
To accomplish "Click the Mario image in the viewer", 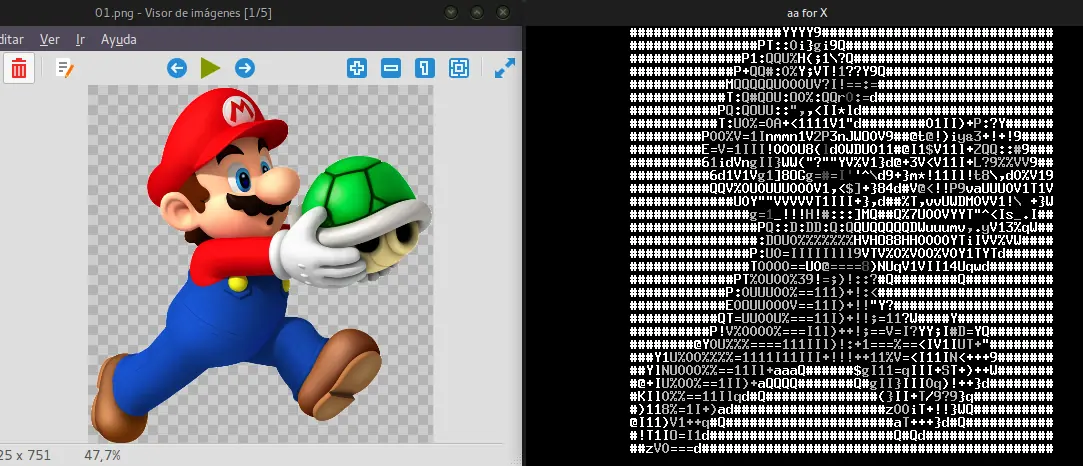I will tap(260, 264).
